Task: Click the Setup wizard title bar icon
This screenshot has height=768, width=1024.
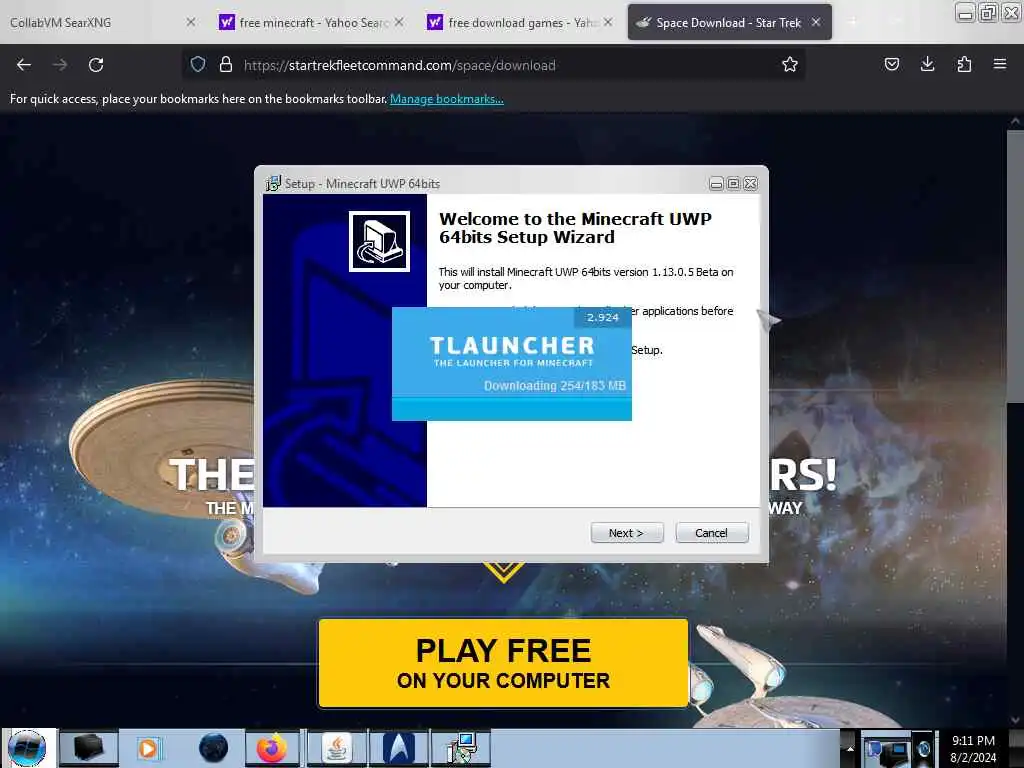Action: pos(273,184)
